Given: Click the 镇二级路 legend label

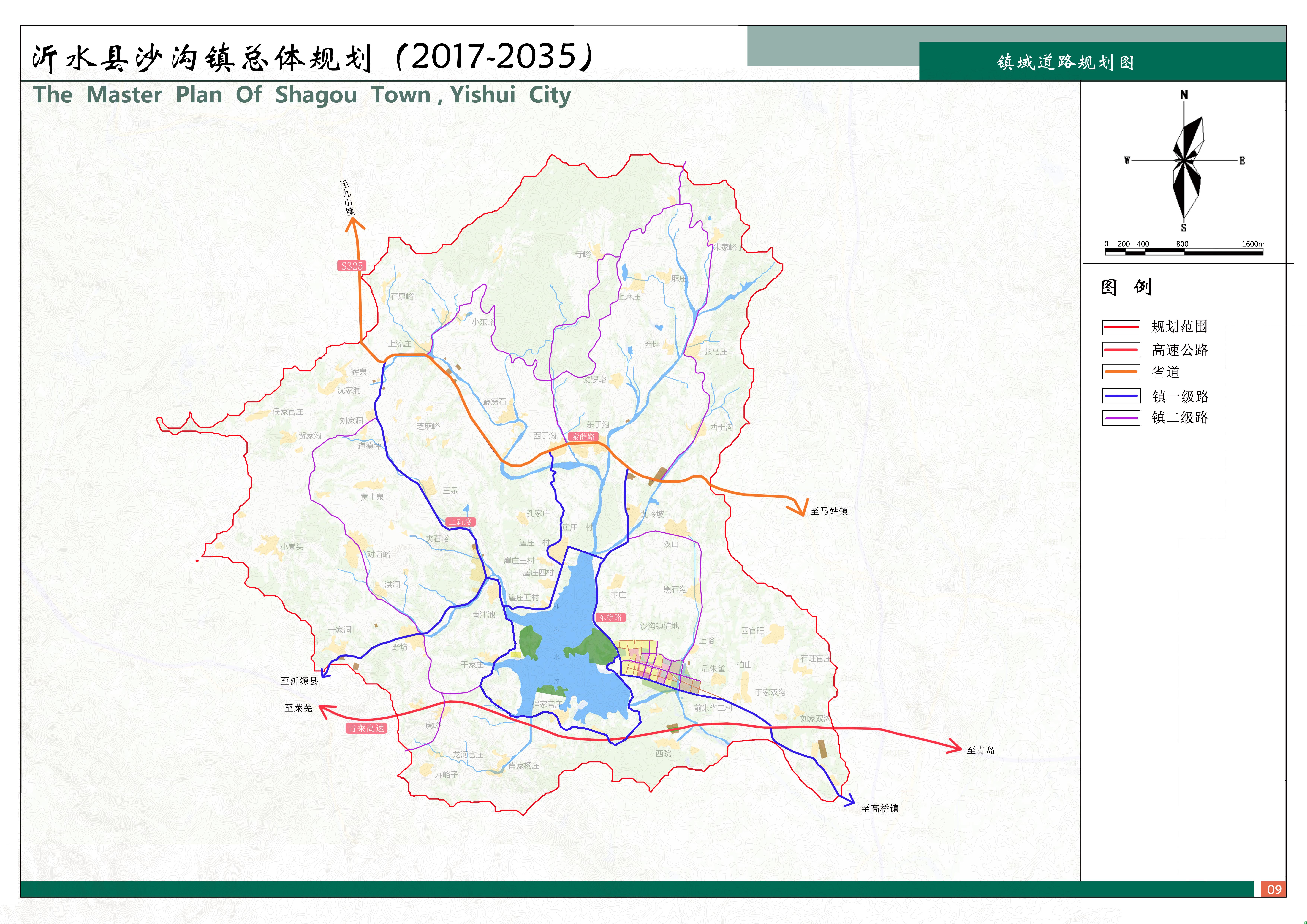Looking at the screenshot, I should tap(1180, 418).
